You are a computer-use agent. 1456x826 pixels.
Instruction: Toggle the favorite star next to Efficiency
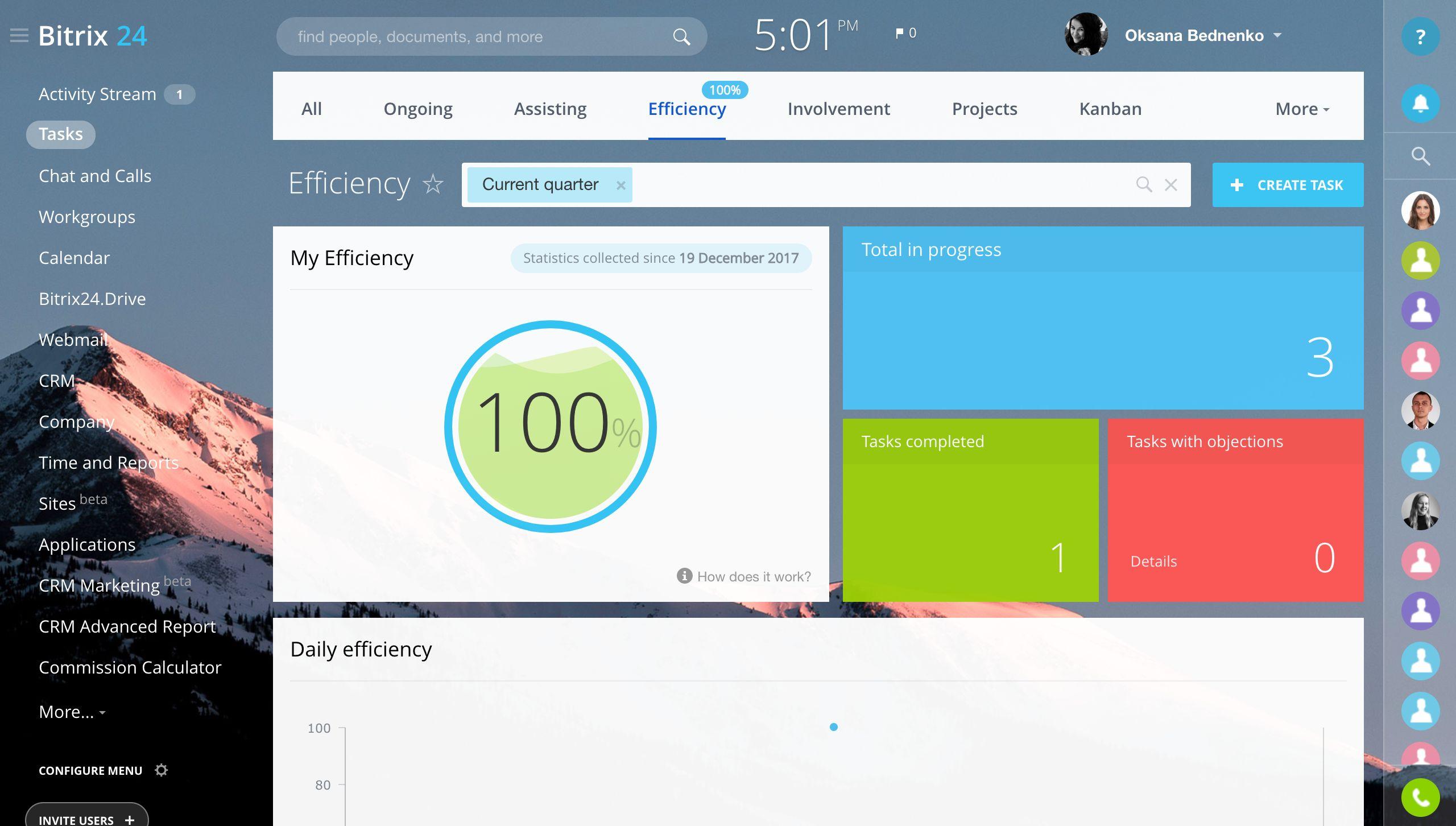433,184
